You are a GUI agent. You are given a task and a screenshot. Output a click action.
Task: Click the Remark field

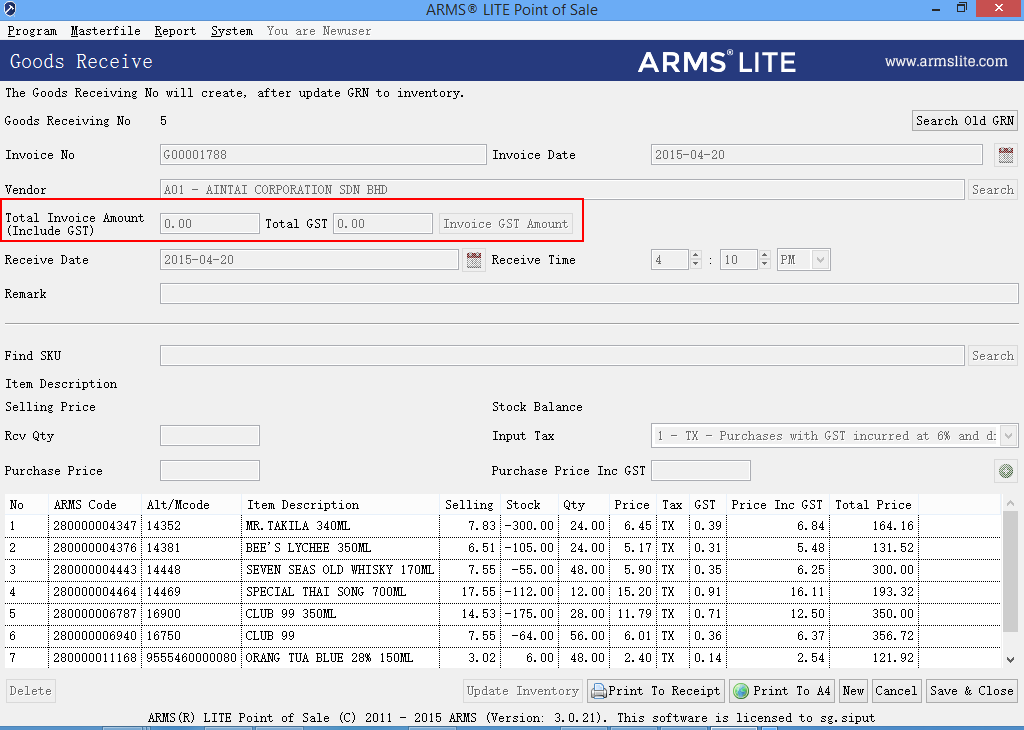589,294
